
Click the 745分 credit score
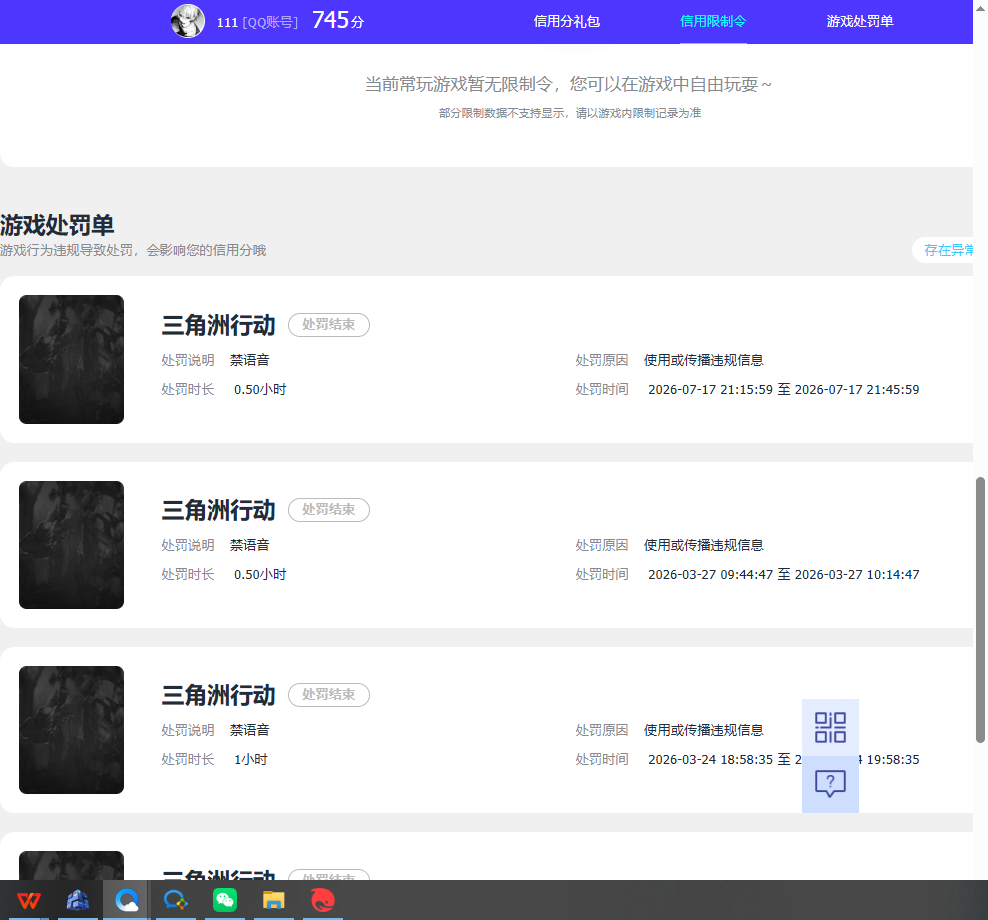[x=338, y=21]
